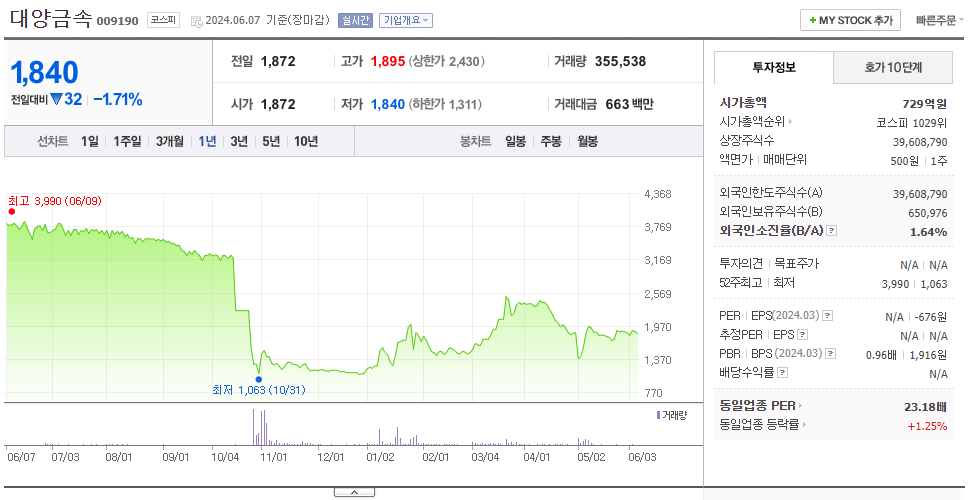The height and width of the screenshot is (500, 968).
Task: Click the help icon next to 추정PER EPS
Action: [x=802, y=335]
